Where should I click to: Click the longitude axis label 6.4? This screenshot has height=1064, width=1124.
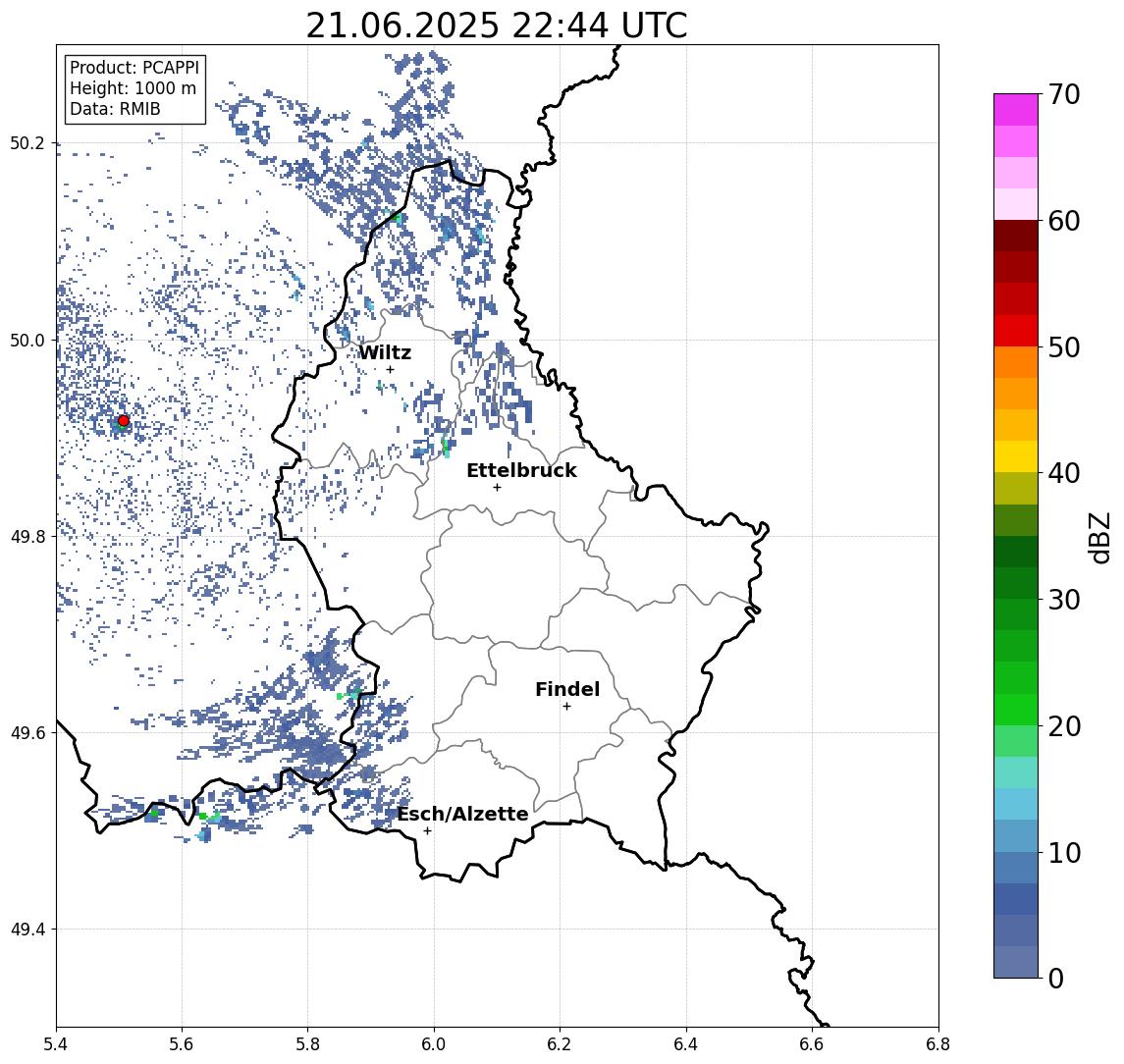tap(686, 1044)
